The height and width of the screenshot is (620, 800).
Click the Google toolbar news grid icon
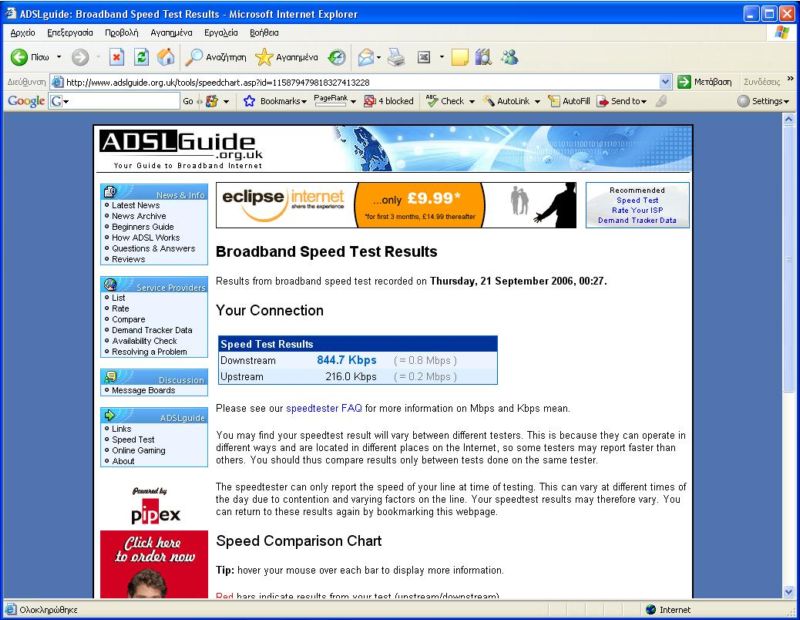click(212, 101)
